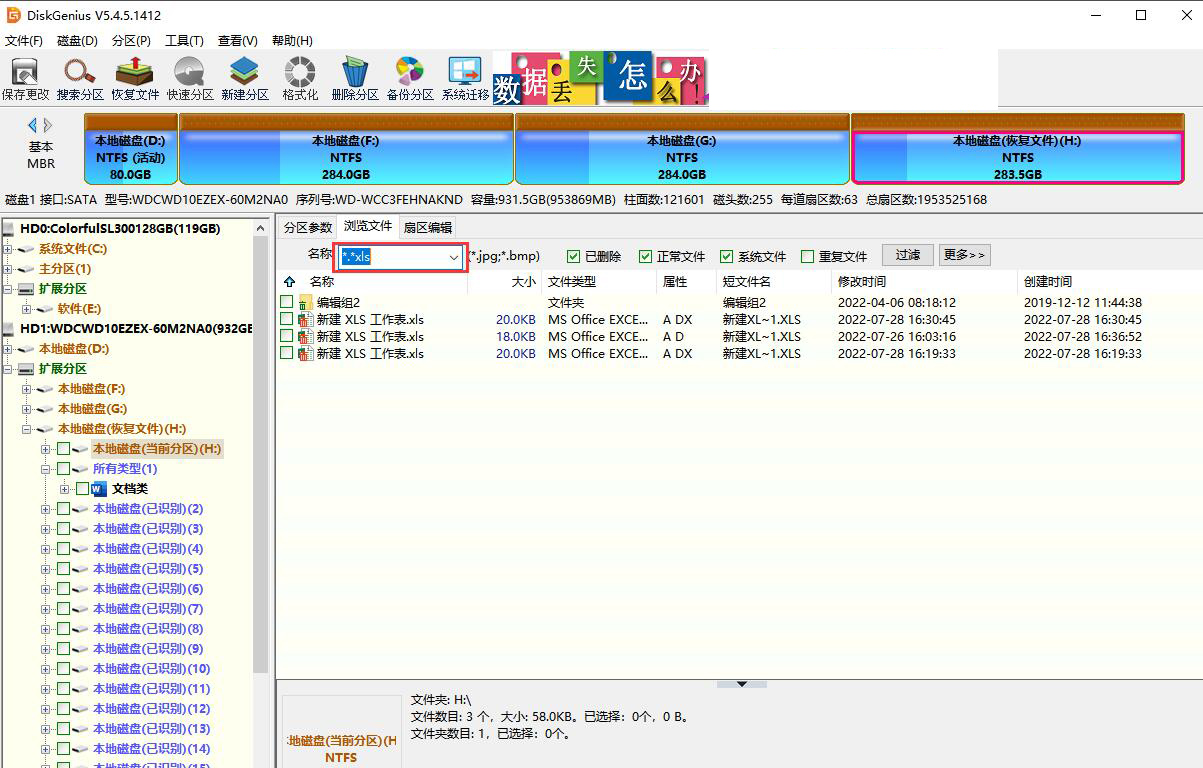The image size is (1203, 768).
Task: Sort the file list by the 创建时间 column header
Action: (1108, 282)
